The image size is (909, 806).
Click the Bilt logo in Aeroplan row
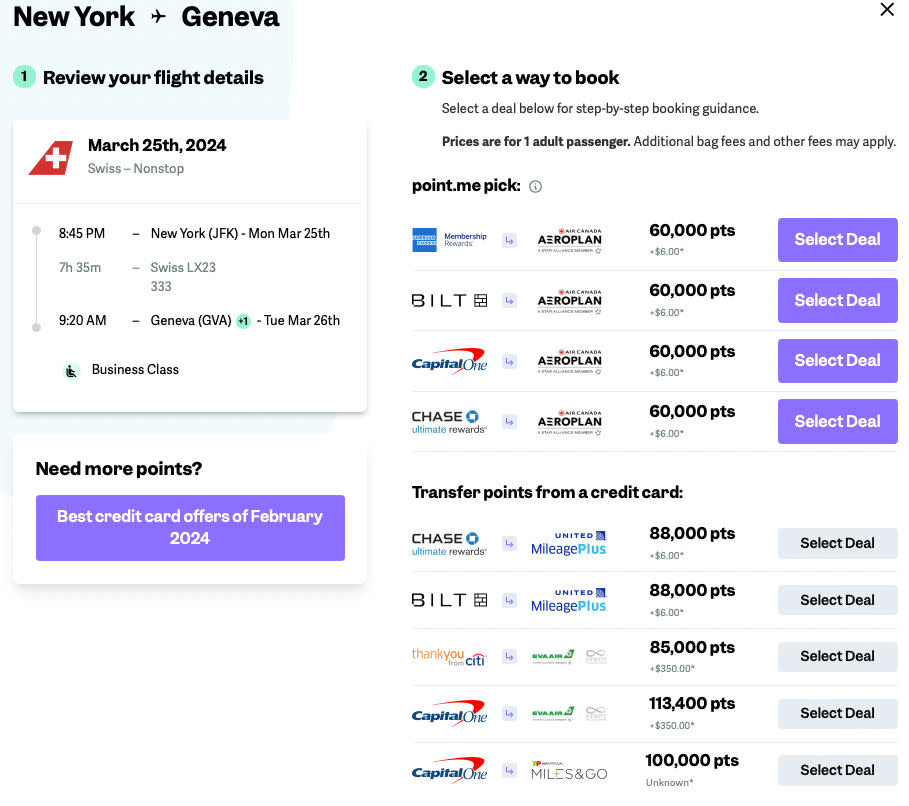[x=449, y=300]
